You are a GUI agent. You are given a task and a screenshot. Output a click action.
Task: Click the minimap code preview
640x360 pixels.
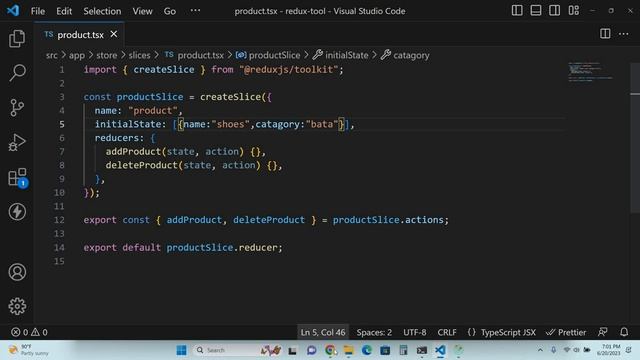pos(590,72)
